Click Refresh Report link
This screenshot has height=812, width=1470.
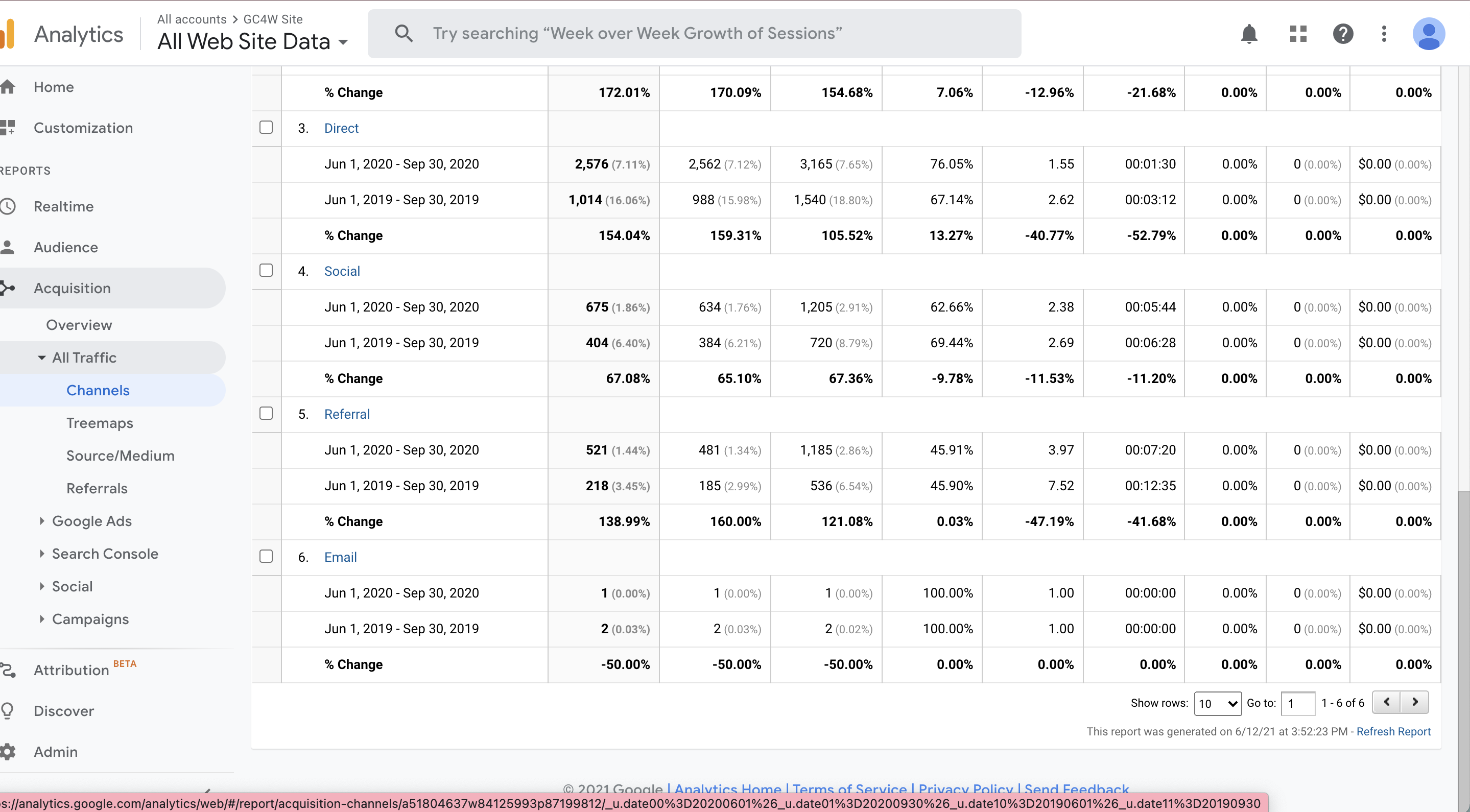pos(1393,731)
